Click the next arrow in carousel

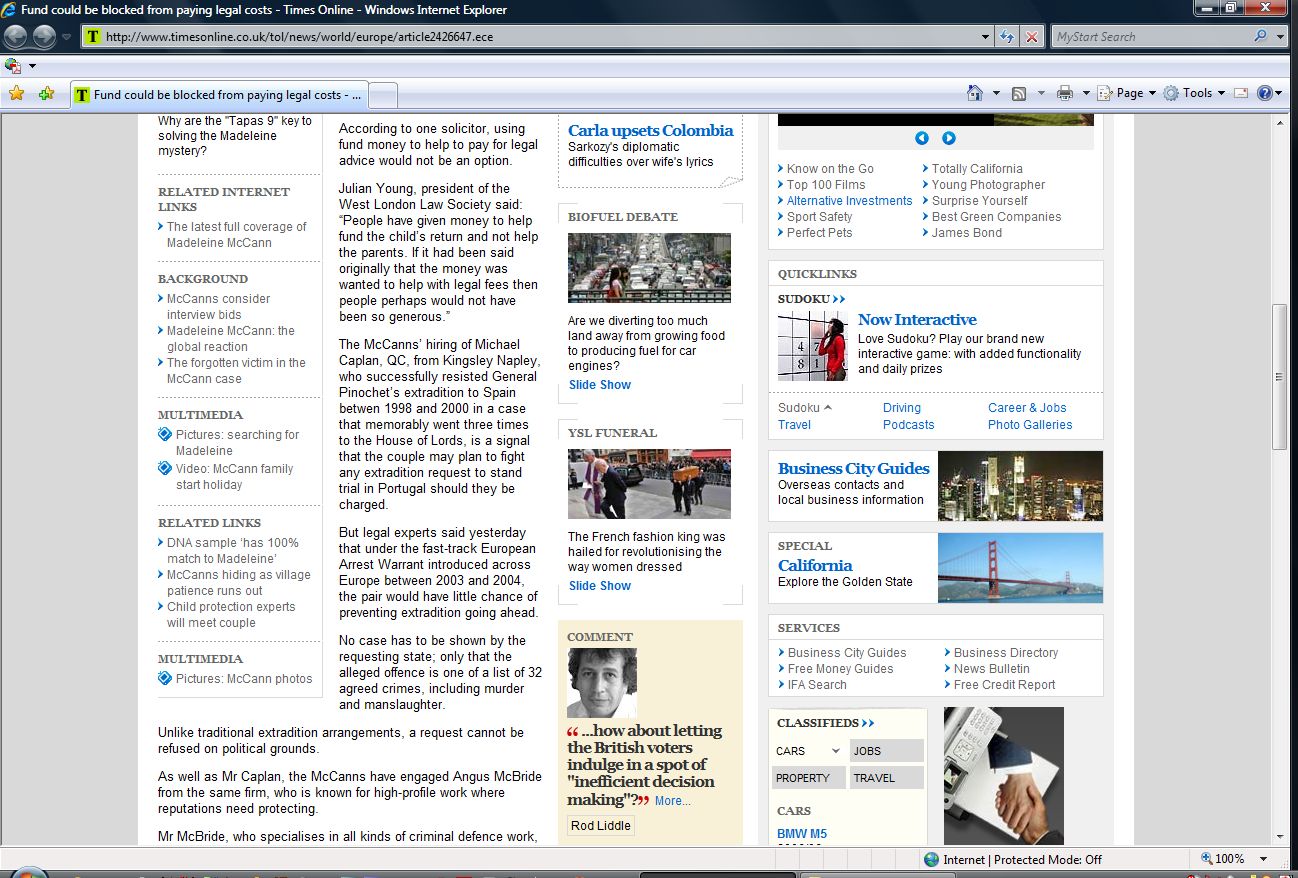point(949,138)
